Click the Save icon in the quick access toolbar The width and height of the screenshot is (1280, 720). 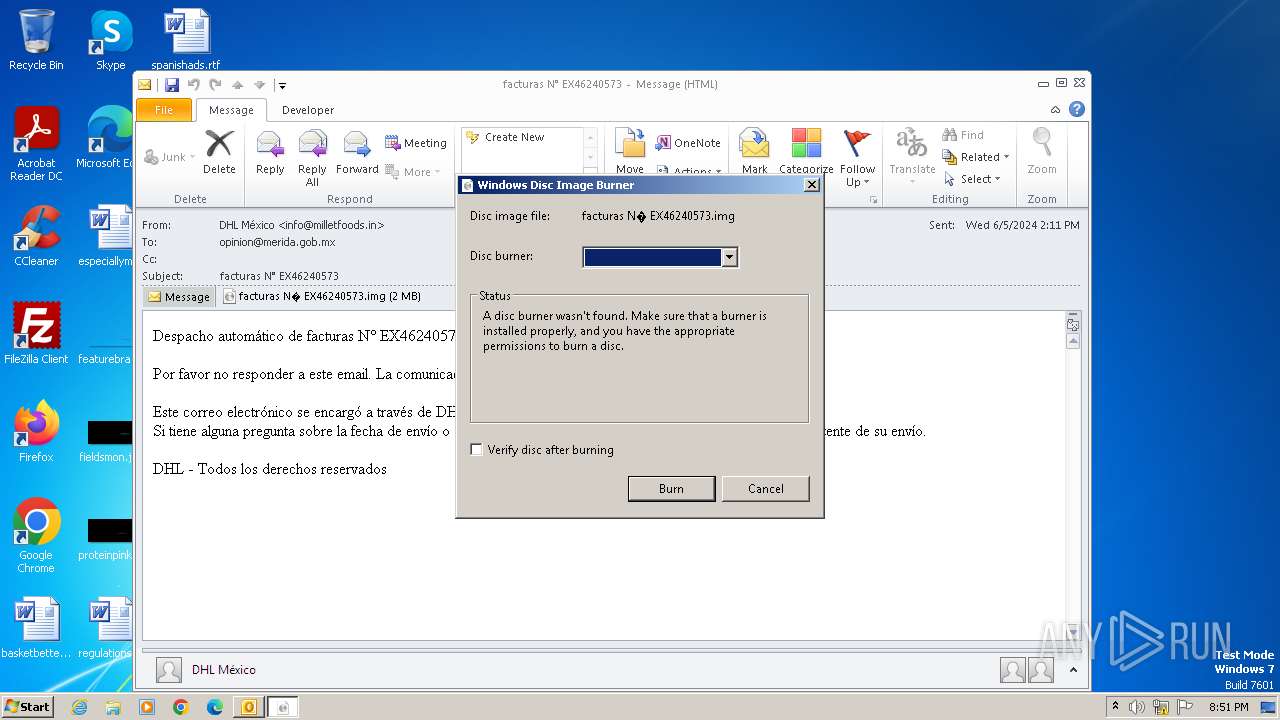pos(172,85)
